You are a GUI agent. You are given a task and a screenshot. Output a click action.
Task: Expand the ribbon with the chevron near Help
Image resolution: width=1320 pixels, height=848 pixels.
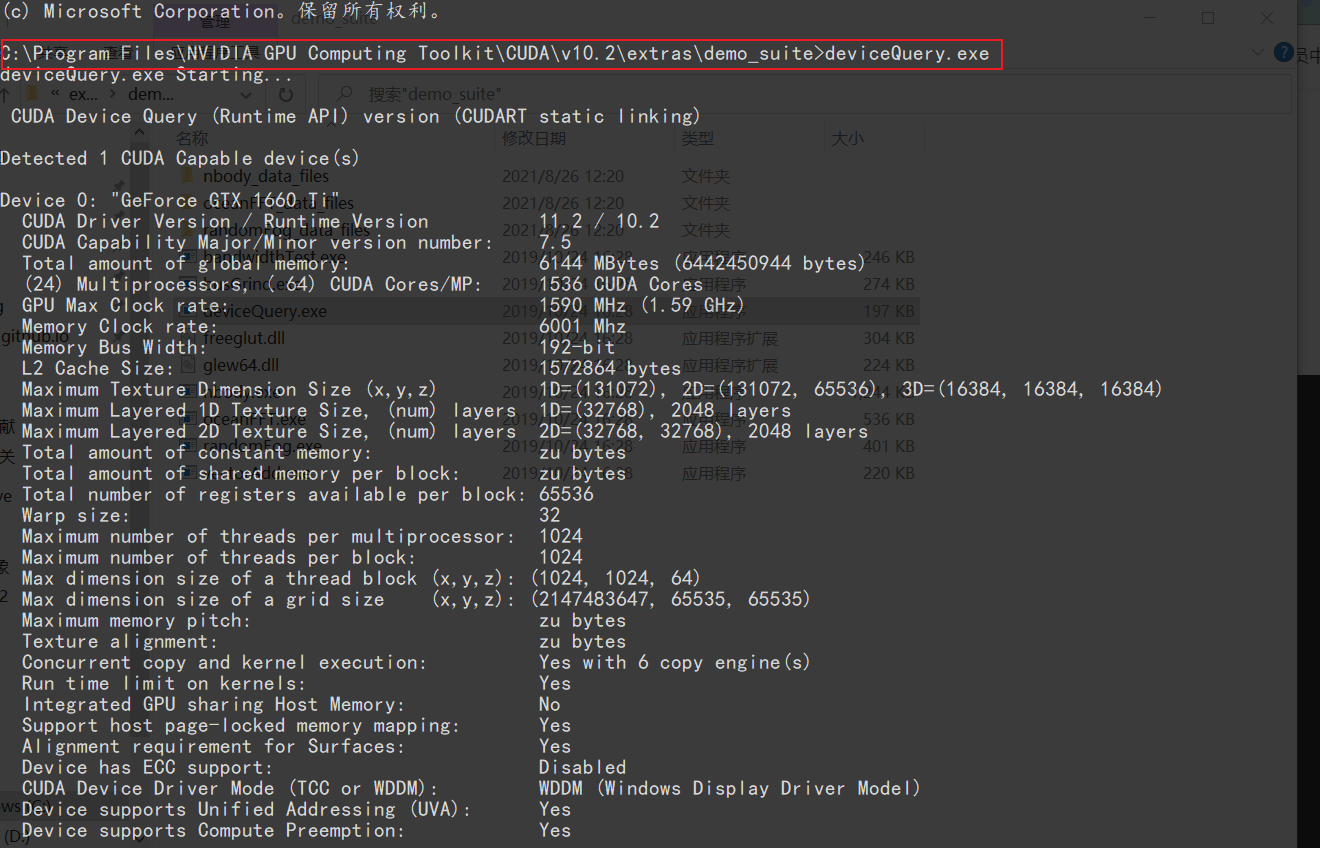coord(1258,52)
